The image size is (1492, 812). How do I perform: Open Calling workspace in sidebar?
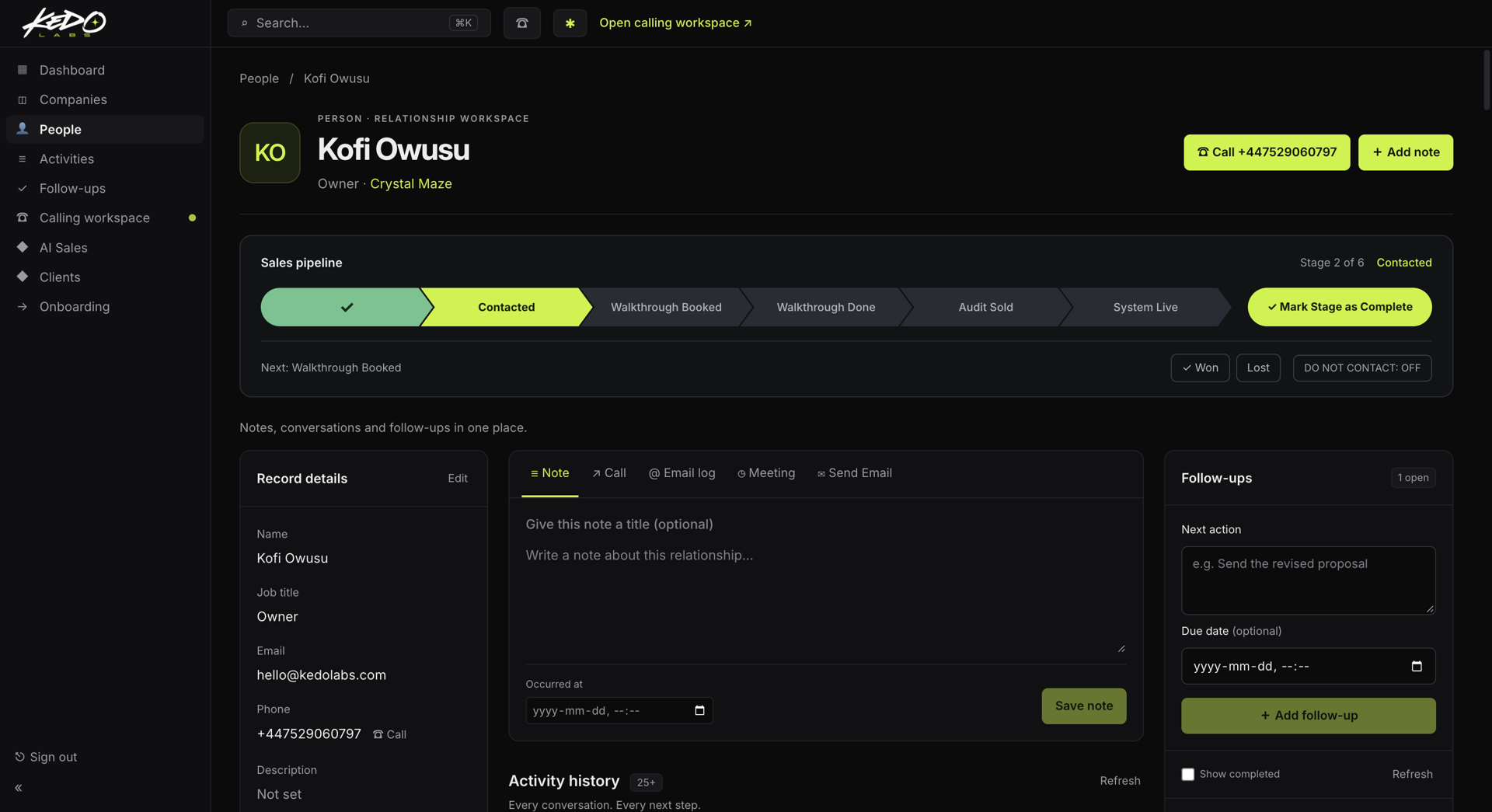(105, 218)
